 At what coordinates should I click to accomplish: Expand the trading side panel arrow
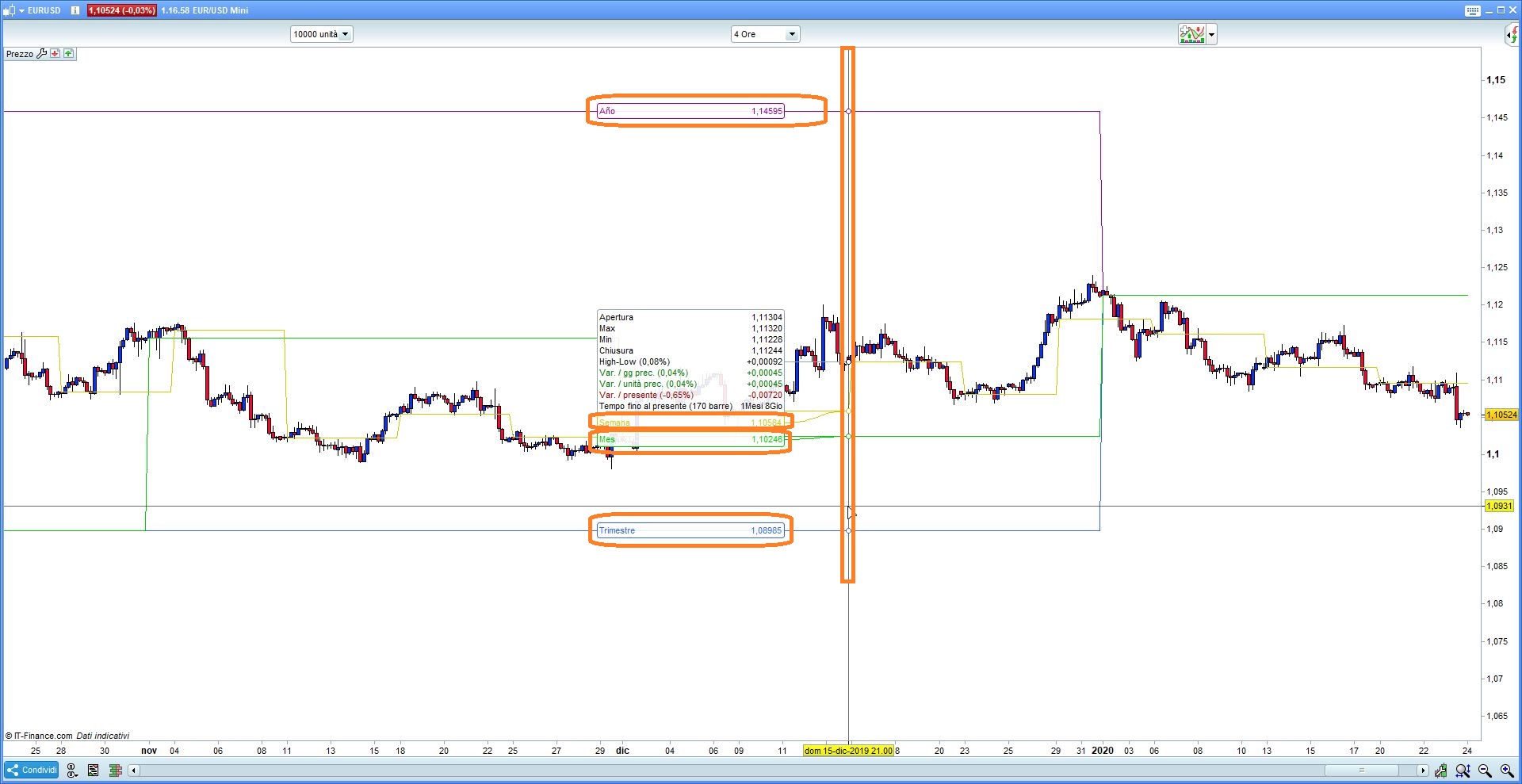pyautogui.click(x=1513, y=34)
